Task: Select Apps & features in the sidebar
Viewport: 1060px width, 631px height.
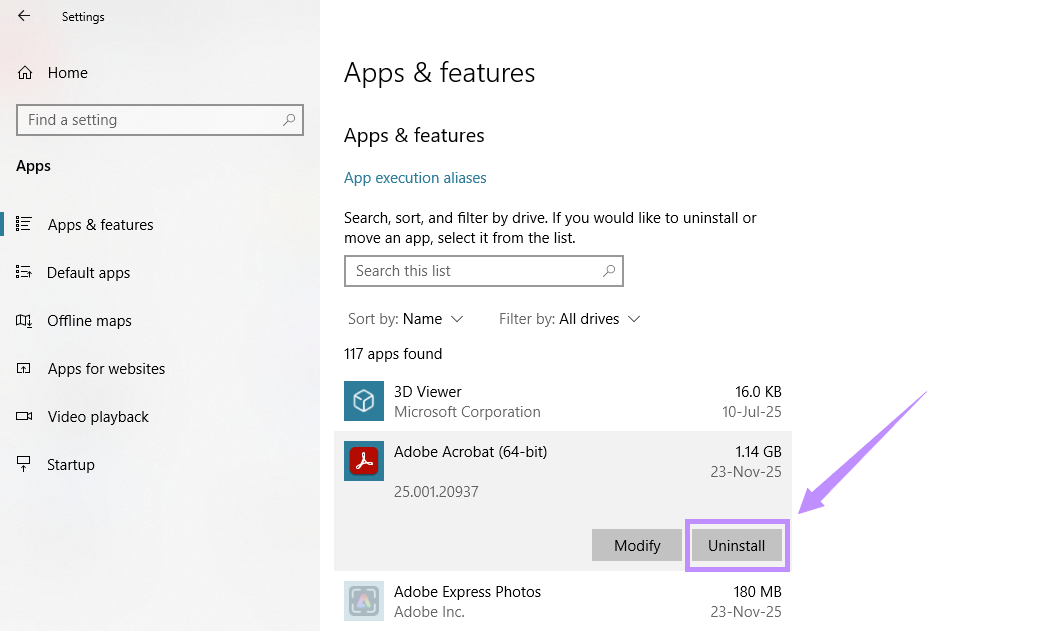Action: tap(100, 224)
